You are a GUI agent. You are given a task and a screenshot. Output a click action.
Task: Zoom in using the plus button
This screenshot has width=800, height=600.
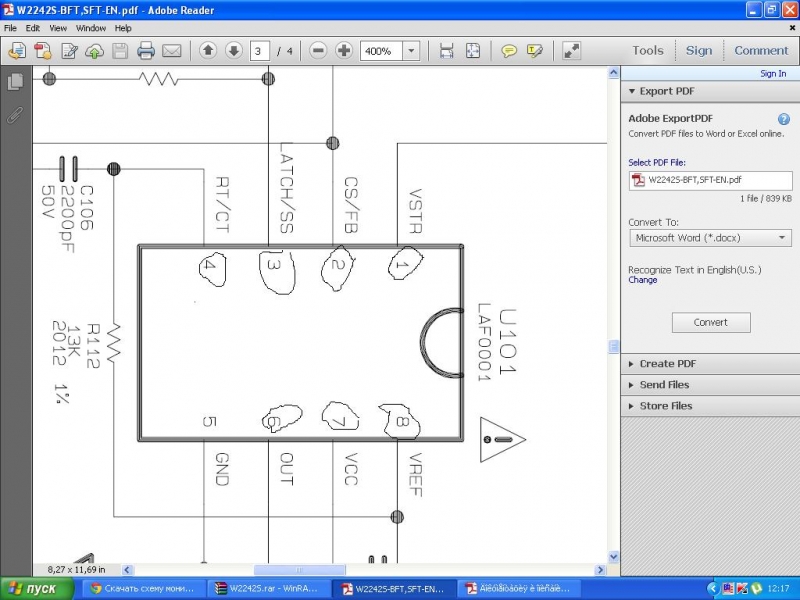[x=344, y=51]
